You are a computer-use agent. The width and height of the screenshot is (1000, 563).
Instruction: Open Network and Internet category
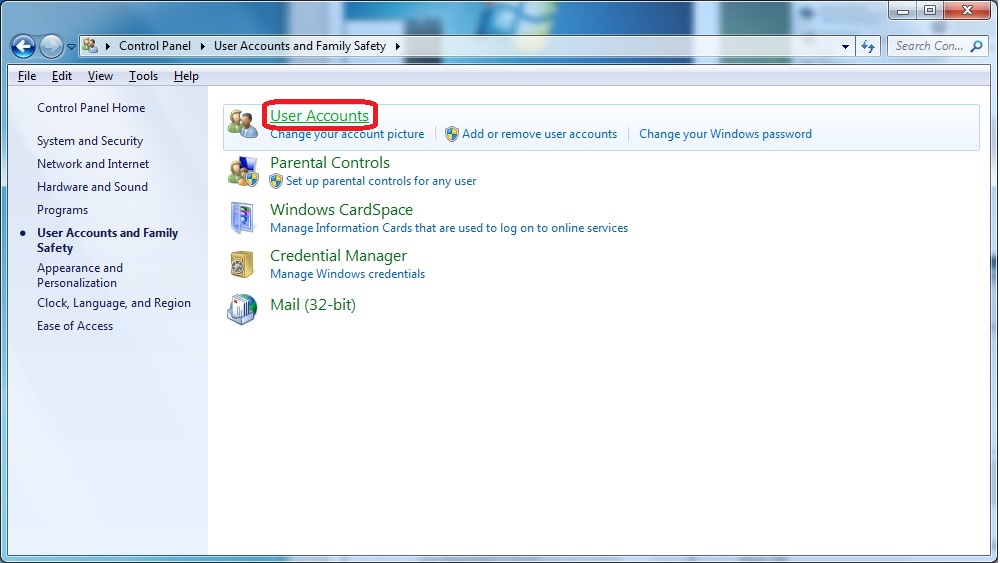pyautogui.click(x=93, y=164)
